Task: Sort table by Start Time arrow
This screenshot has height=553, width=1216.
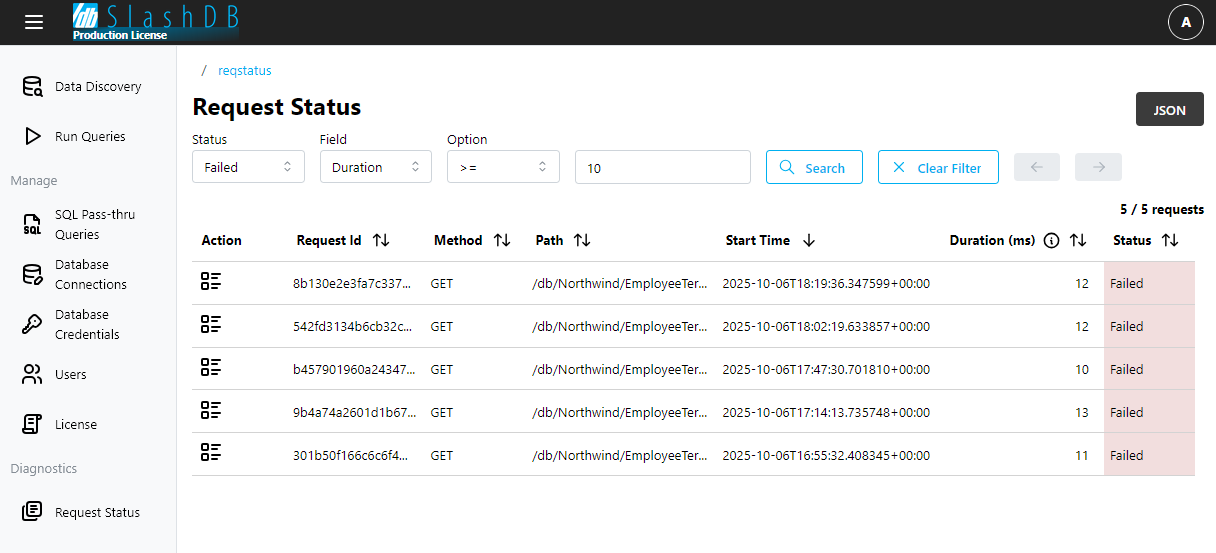Action: click(x=809, y=240)
